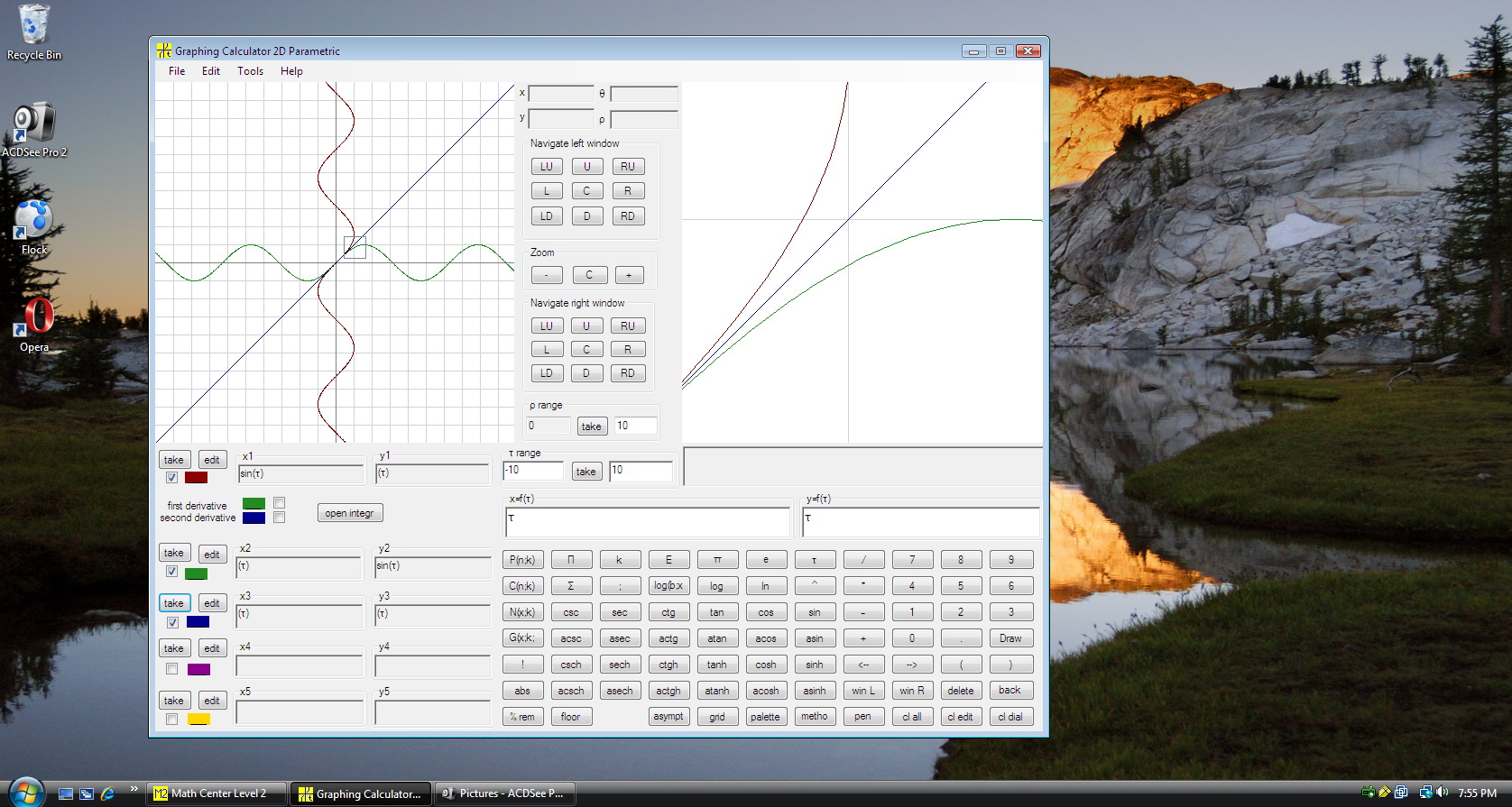1512x807 pixels.
Task: Insert the caret power operator
Action: [x=815, y=586]
